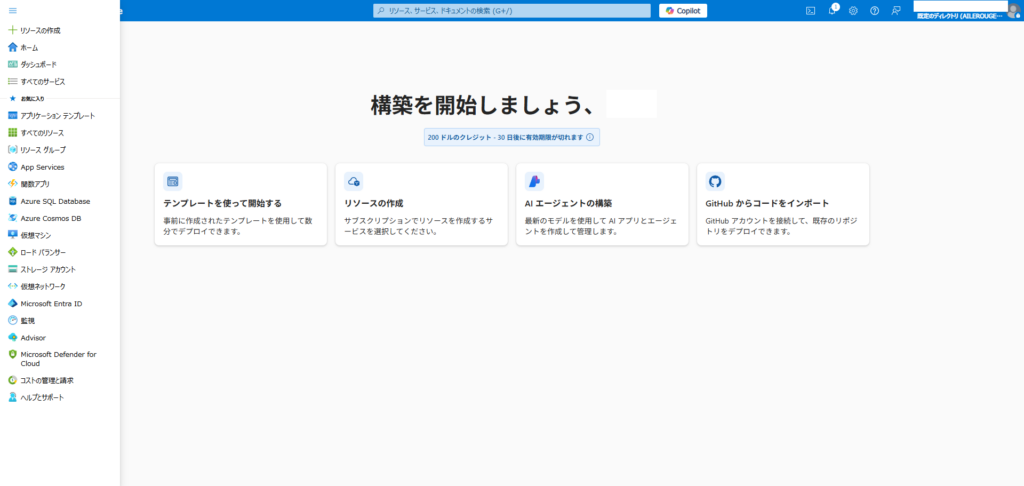Open the コストの管理と請求 icon
This screenshot has height=486, width=1024.
[12, 380]
